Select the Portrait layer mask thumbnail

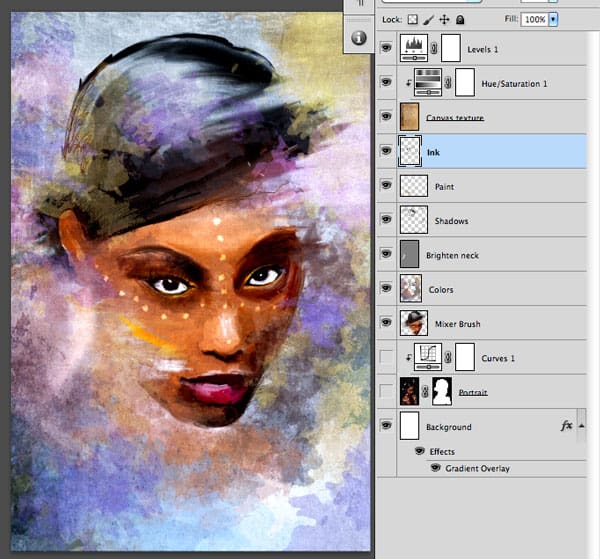(x=440, y=392)
